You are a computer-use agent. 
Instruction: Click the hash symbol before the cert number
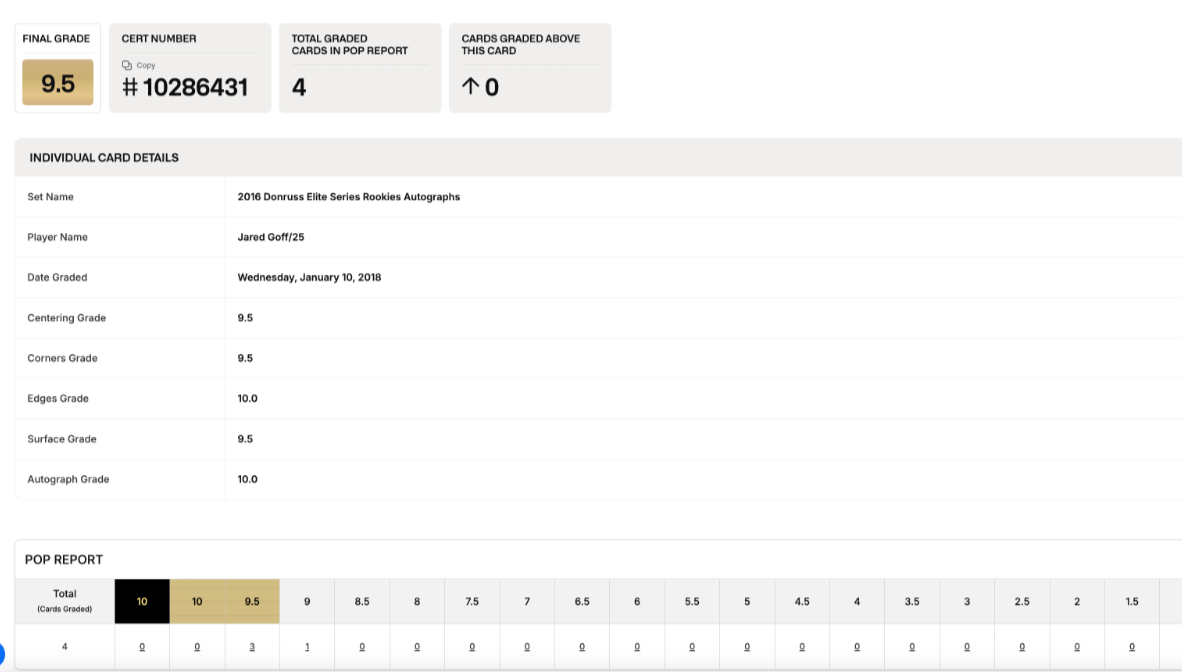pyautogui.click(x=130, y=87)
